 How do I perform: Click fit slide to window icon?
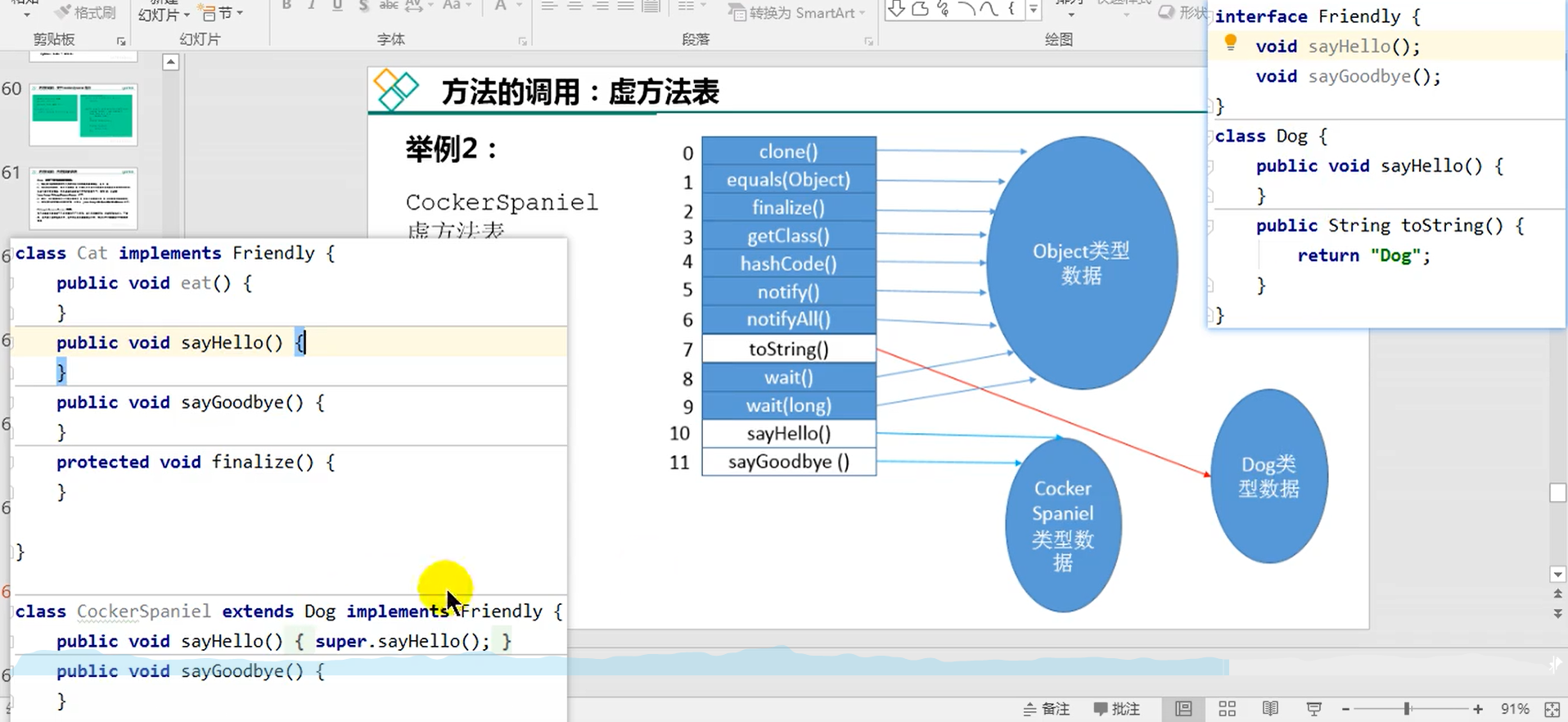coord(1552,709)
